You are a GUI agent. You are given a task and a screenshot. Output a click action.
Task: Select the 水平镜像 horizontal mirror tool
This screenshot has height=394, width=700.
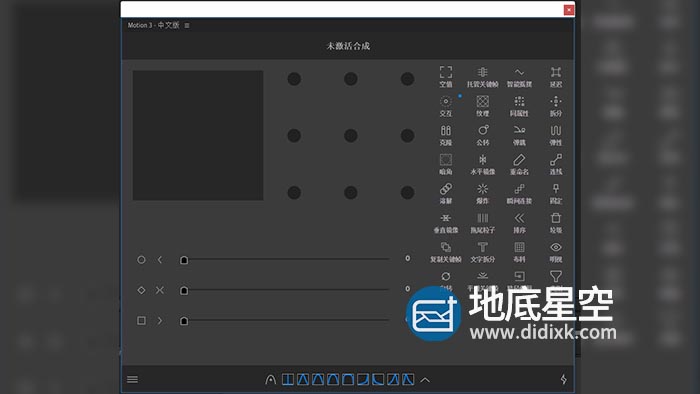pyautogui.click(x=482, y=164)
